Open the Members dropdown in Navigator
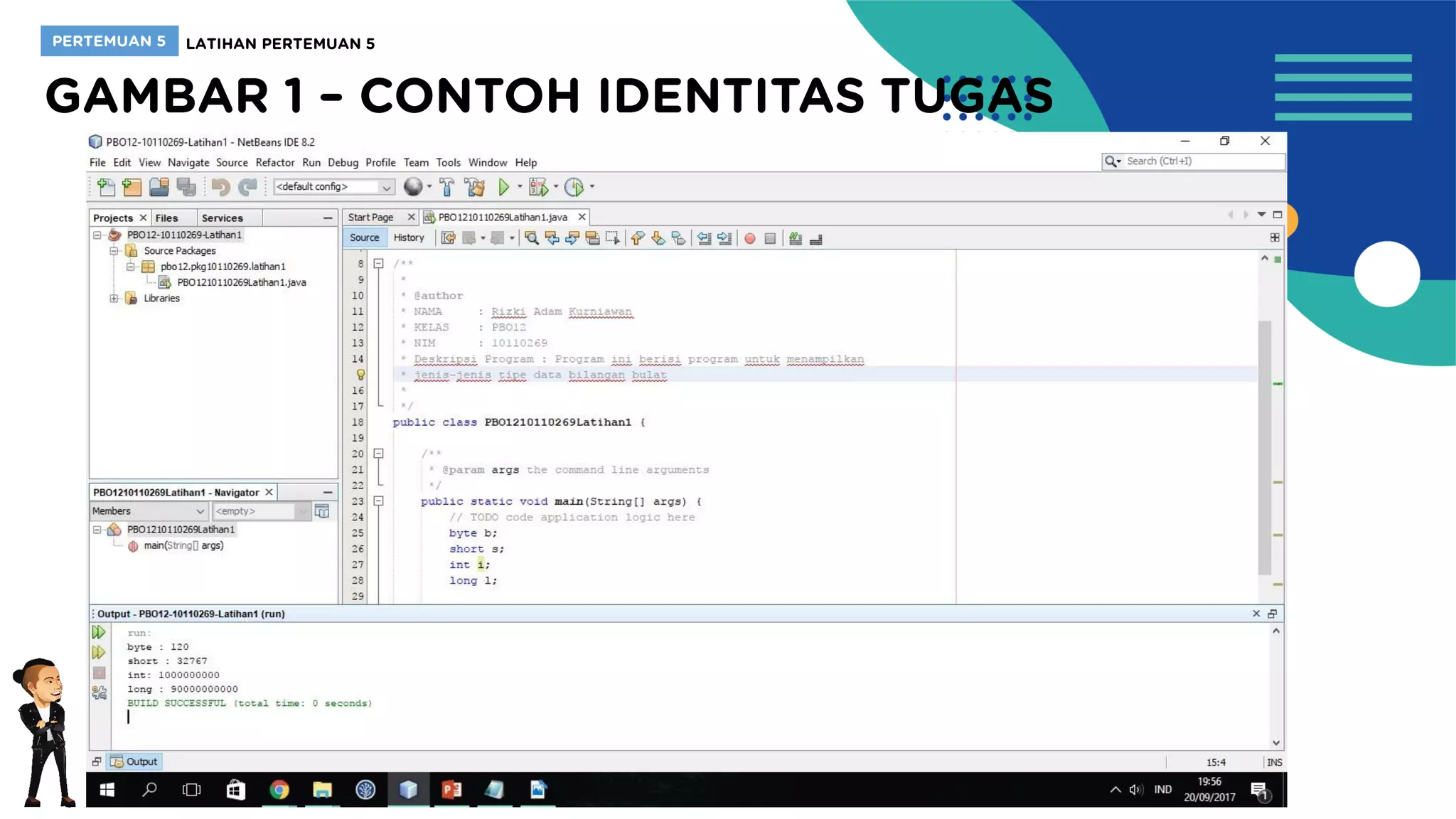The width and height of the screenshot is (1456, 819). 149,511
